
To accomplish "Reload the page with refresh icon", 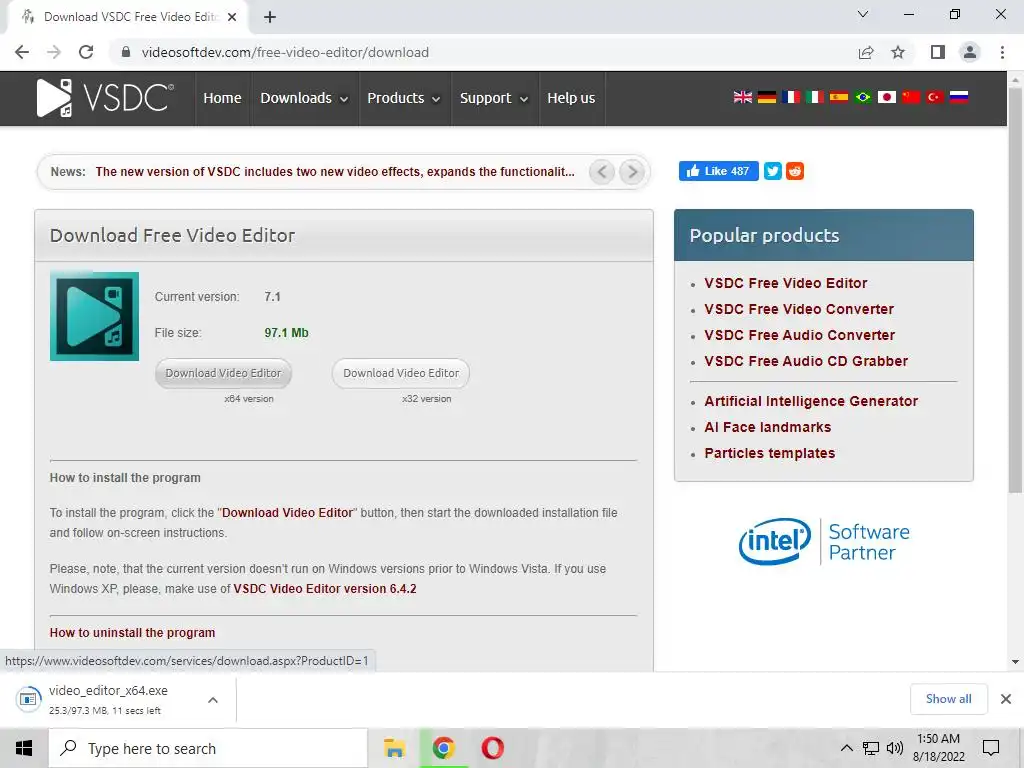I will tap(86, 52).
